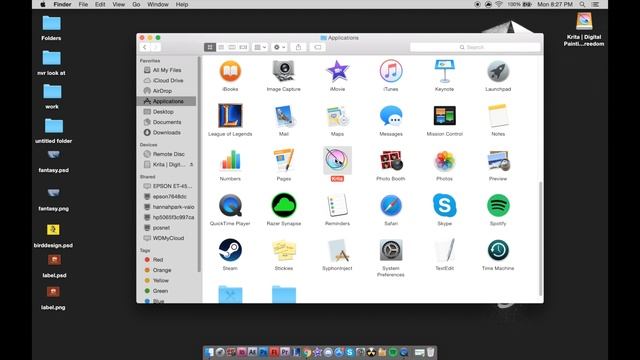Select the Image Capture app icon

tap(284, 71)
